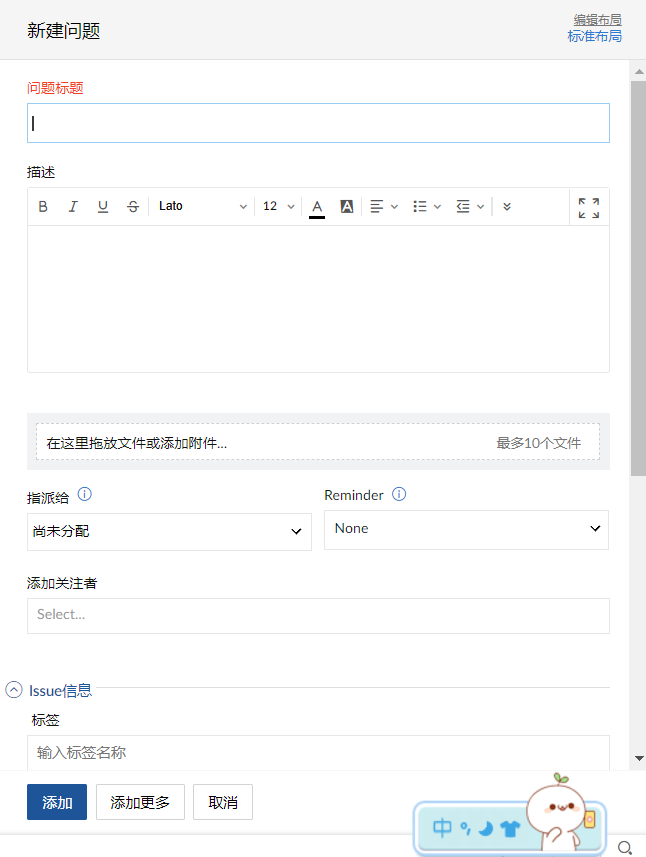646x857 pixels.
Task: Show more editor toolbar options
Action: [507, 207]
